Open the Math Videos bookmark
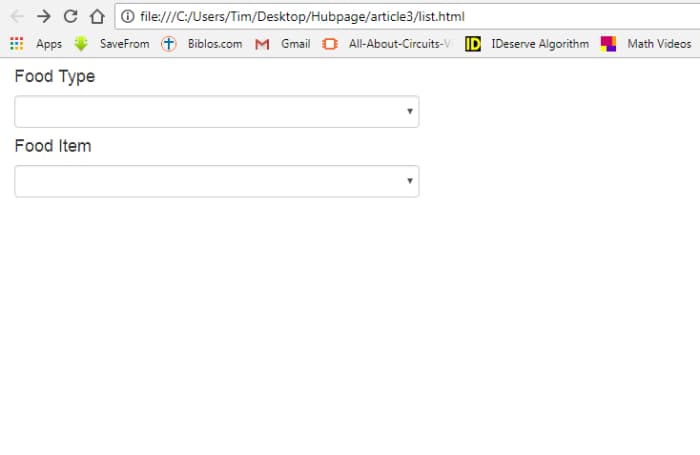 (646, 44)
